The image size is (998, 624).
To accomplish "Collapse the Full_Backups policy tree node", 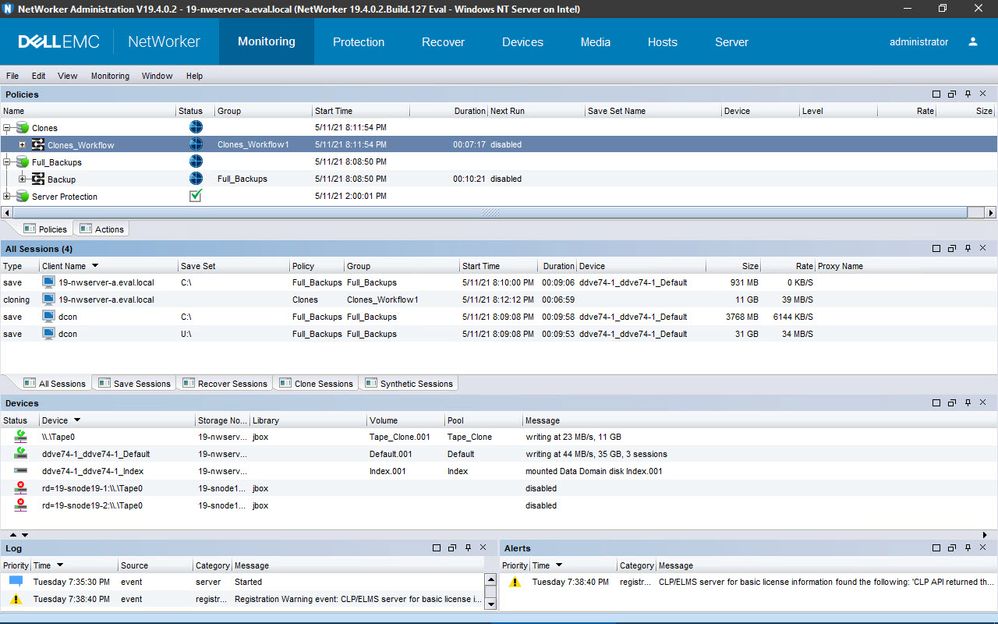I will [7, 162].
